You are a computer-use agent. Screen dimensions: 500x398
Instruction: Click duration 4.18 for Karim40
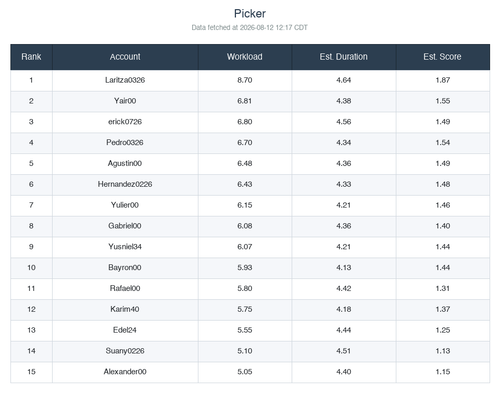click(x=344, y=309)
